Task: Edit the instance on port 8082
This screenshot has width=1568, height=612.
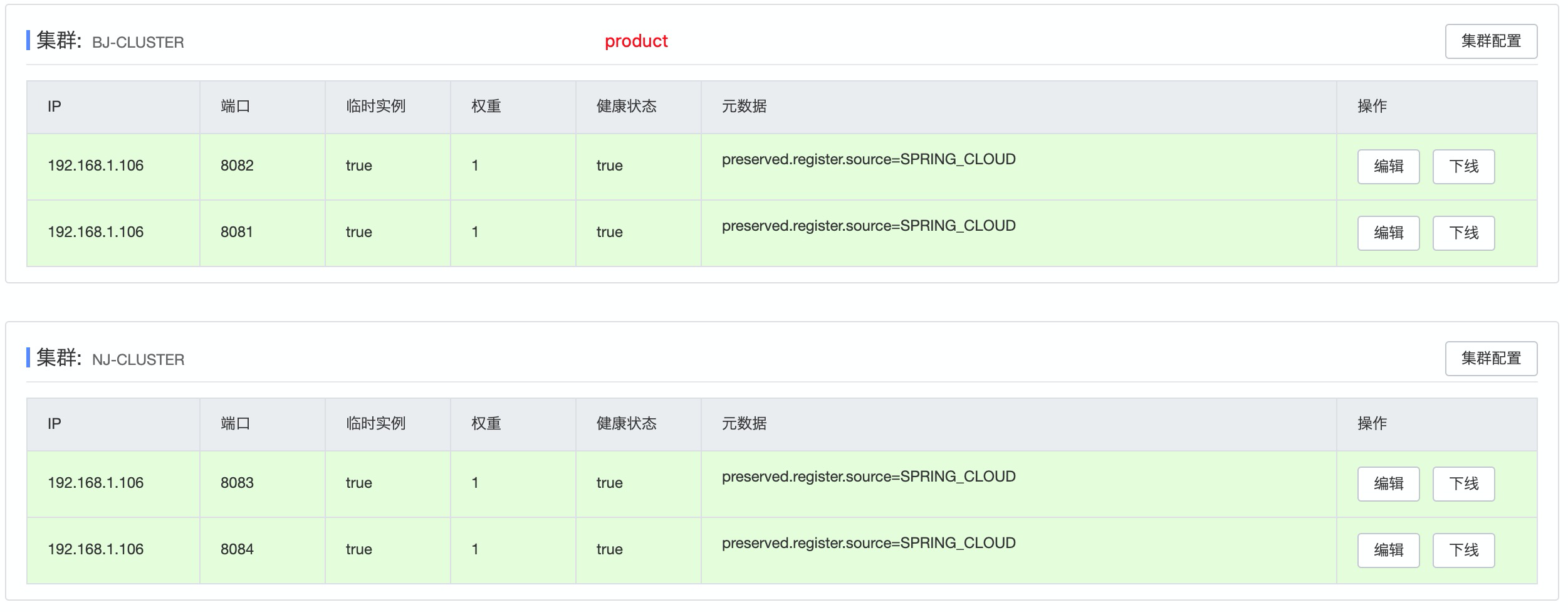Action: pyautogui.click(x=1388, y=167)
